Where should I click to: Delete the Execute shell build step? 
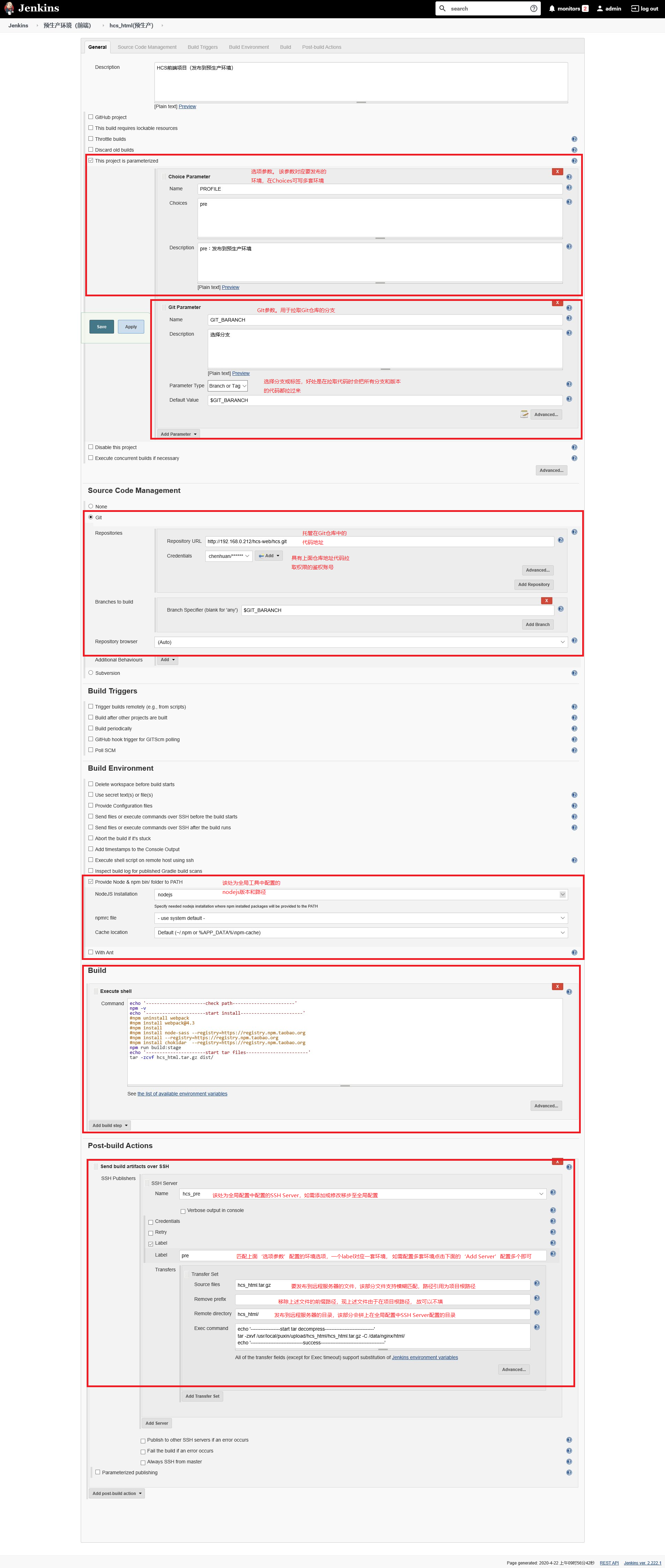click(x=557, y=987)
